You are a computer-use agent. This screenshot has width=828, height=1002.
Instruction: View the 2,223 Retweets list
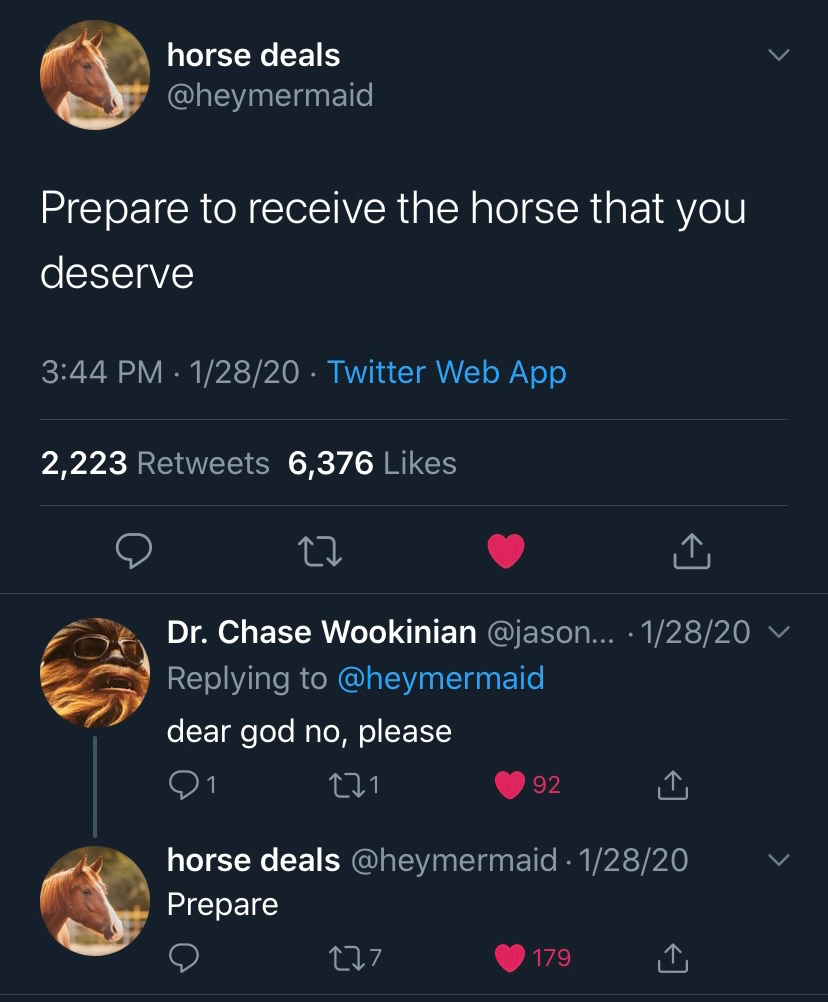155,463
